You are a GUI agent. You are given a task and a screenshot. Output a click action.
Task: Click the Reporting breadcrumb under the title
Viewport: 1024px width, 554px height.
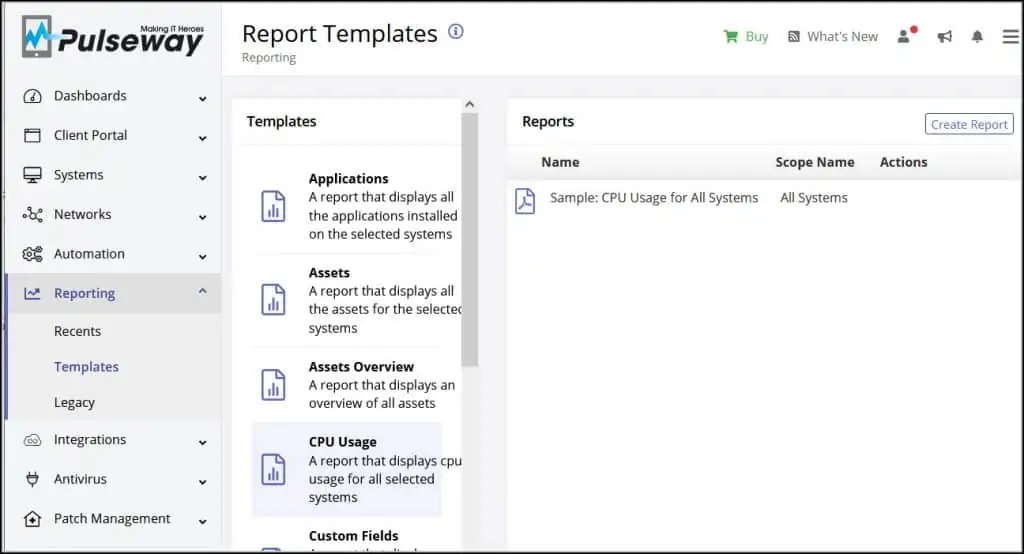(268, 57)
